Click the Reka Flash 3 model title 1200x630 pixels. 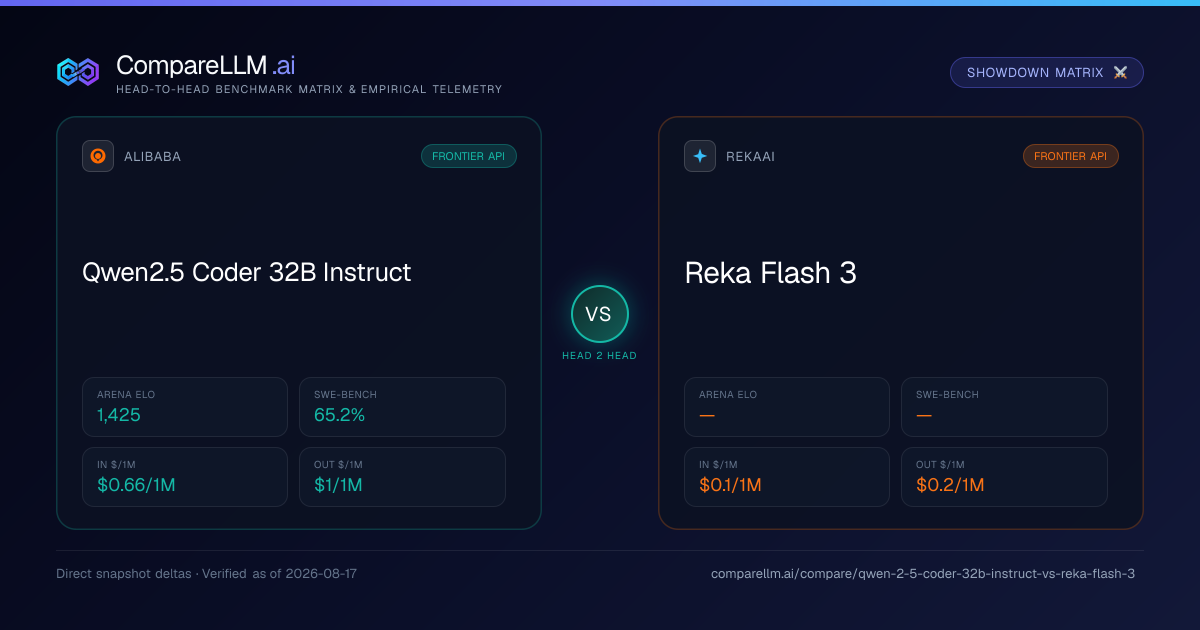point(771,272)
